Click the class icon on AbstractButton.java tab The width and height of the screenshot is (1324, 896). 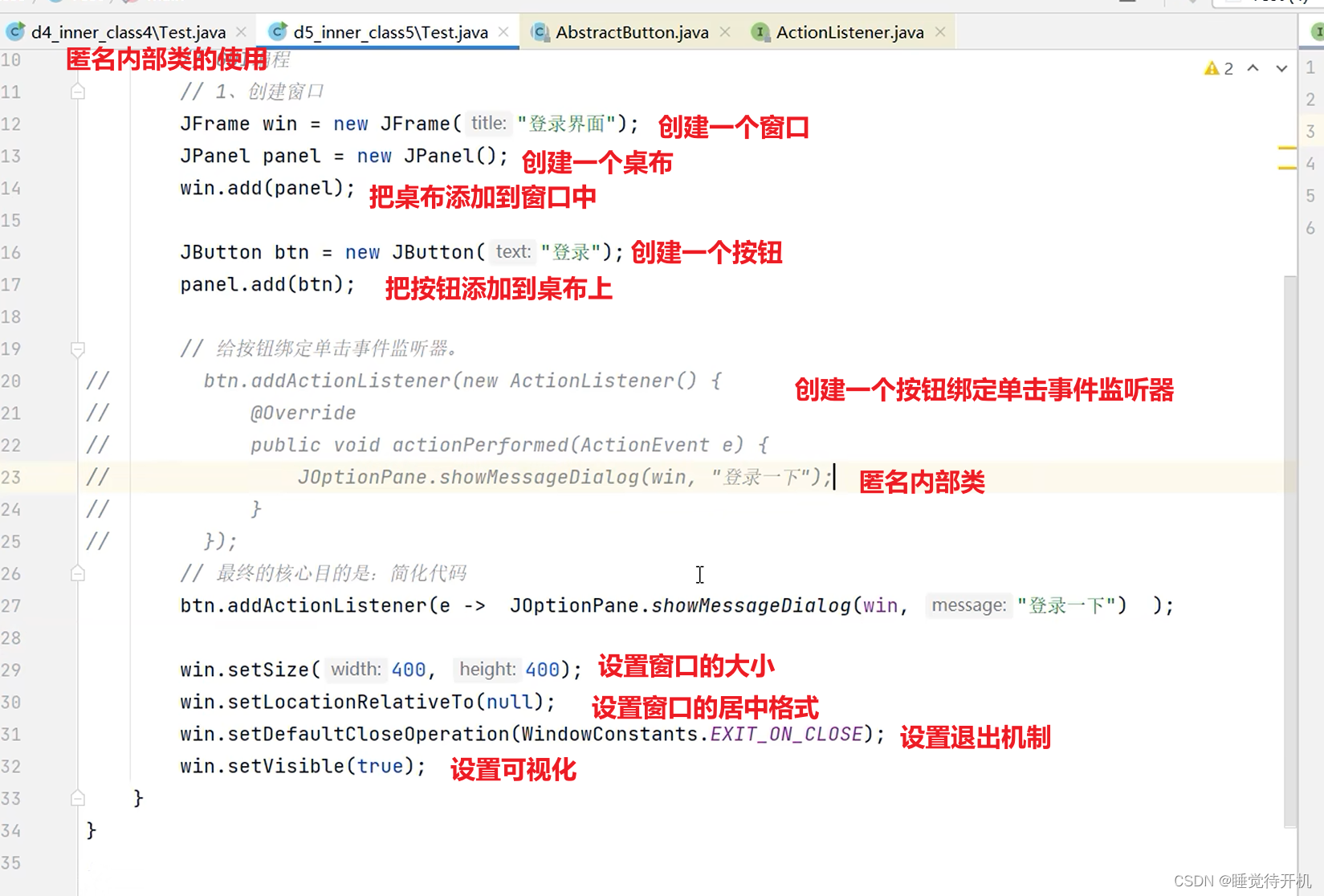point(540,32)
